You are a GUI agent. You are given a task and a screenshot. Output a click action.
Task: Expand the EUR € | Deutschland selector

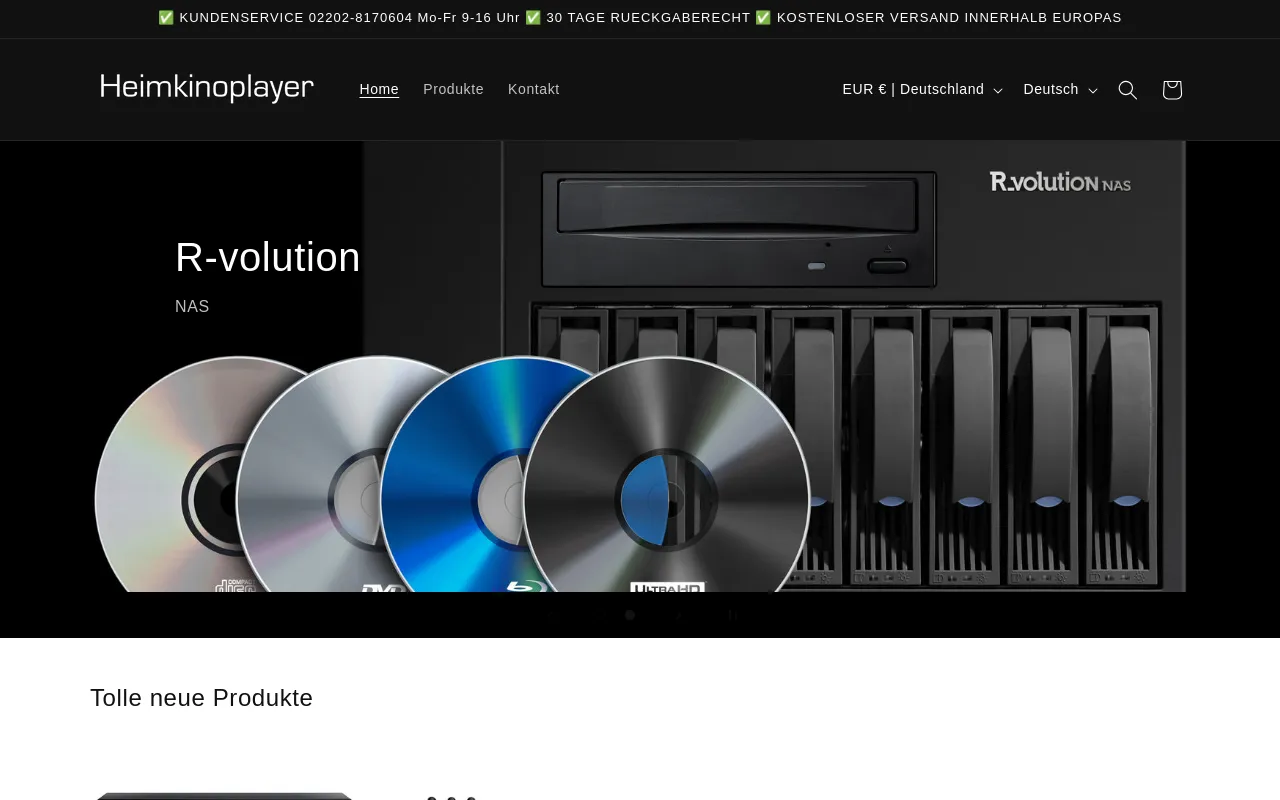tap(921, 90)
